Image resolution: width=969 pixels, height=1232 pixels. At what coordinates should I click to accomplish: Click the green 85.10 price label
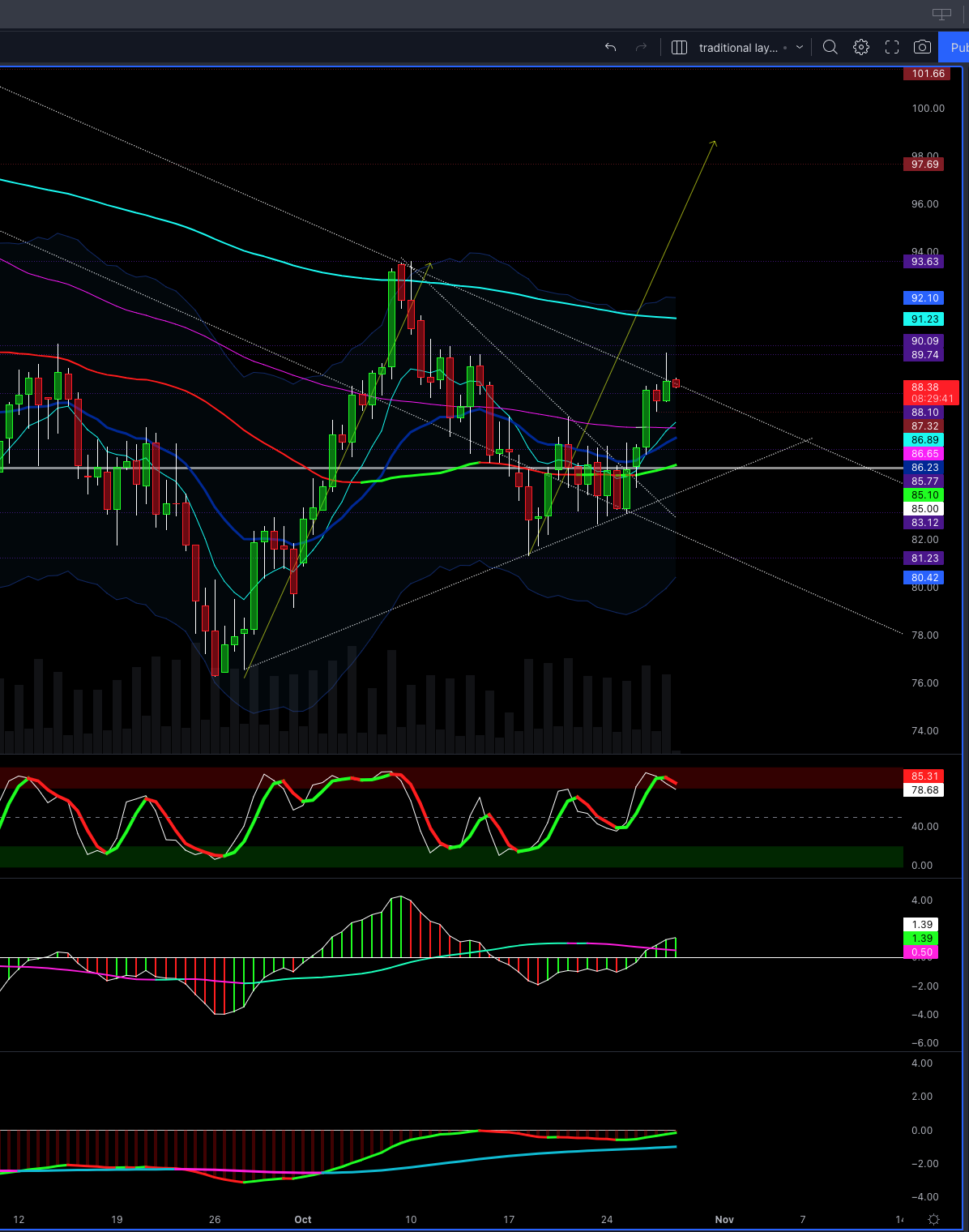click(924, 495)
